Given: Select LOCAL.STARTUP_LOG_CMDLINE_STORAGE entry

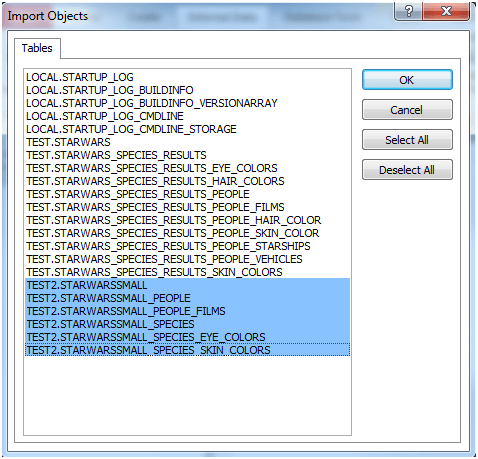Looking at the screenshot, I should [187, 129].
